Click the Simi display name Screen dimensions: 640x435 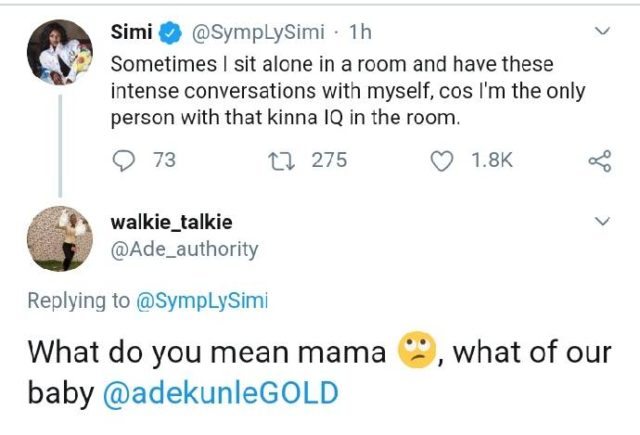pos(131,33)
